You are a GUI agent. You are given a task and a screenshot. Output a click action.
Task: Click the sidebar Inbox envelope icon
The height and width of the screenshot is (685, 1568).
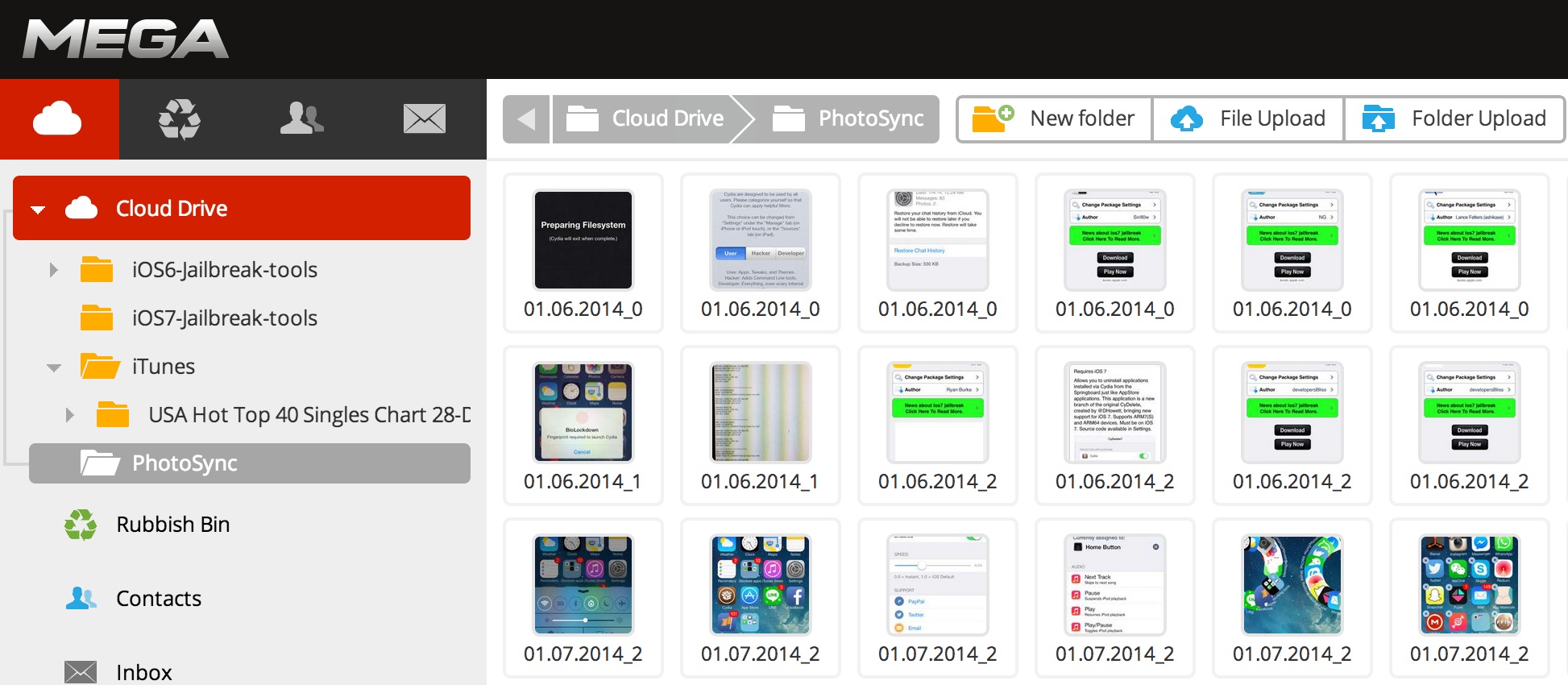click(x=81, y=672)
